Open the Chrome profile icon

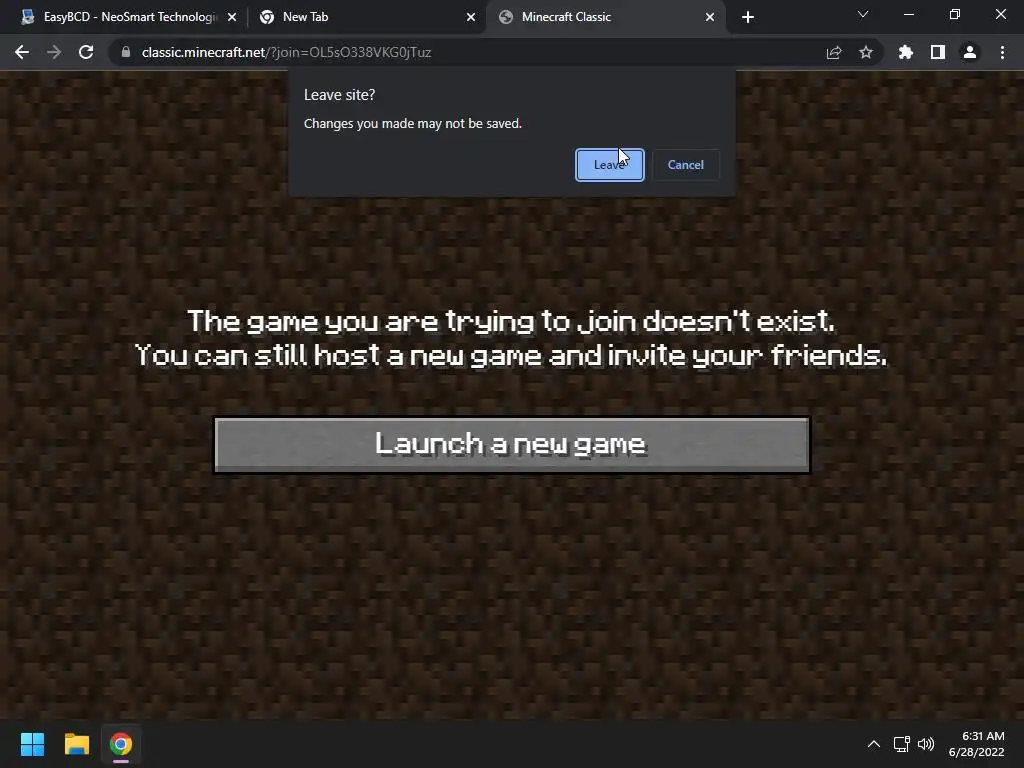970,52
